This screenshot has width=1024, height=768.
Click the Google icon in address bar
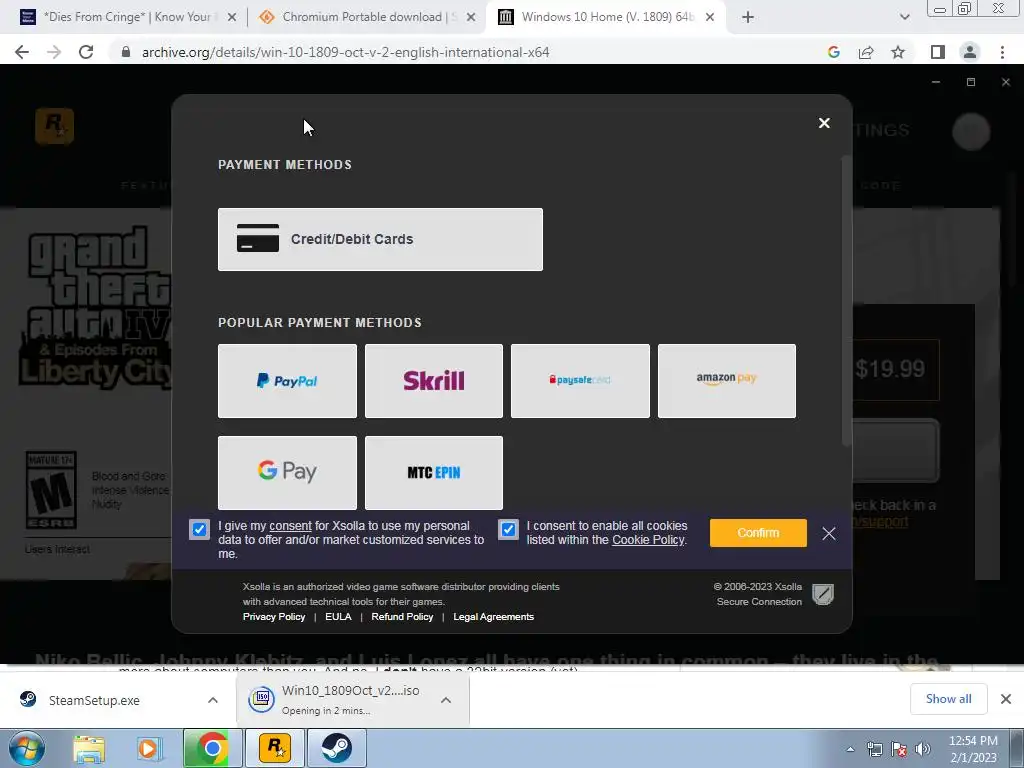tap(833, 52)
